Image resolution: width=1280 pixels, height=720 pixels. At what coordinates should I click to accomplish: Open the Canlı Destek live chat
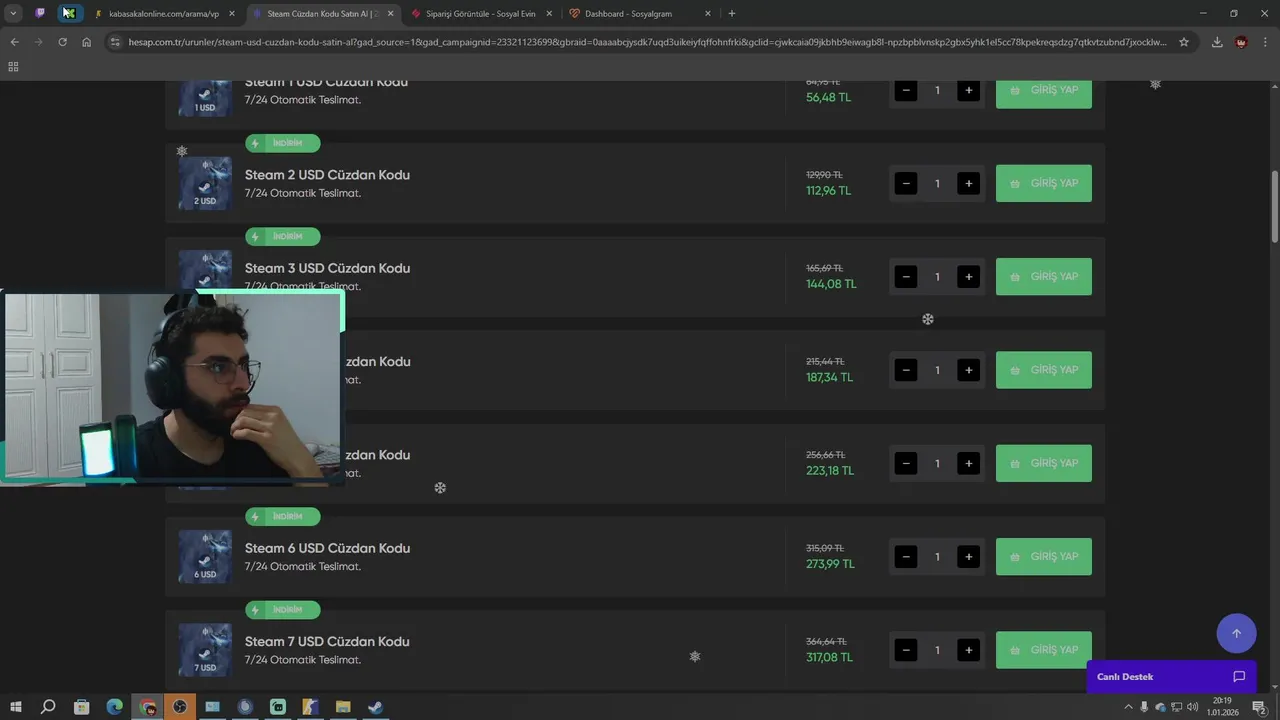pyautogui.click(x=1171, y=677)
